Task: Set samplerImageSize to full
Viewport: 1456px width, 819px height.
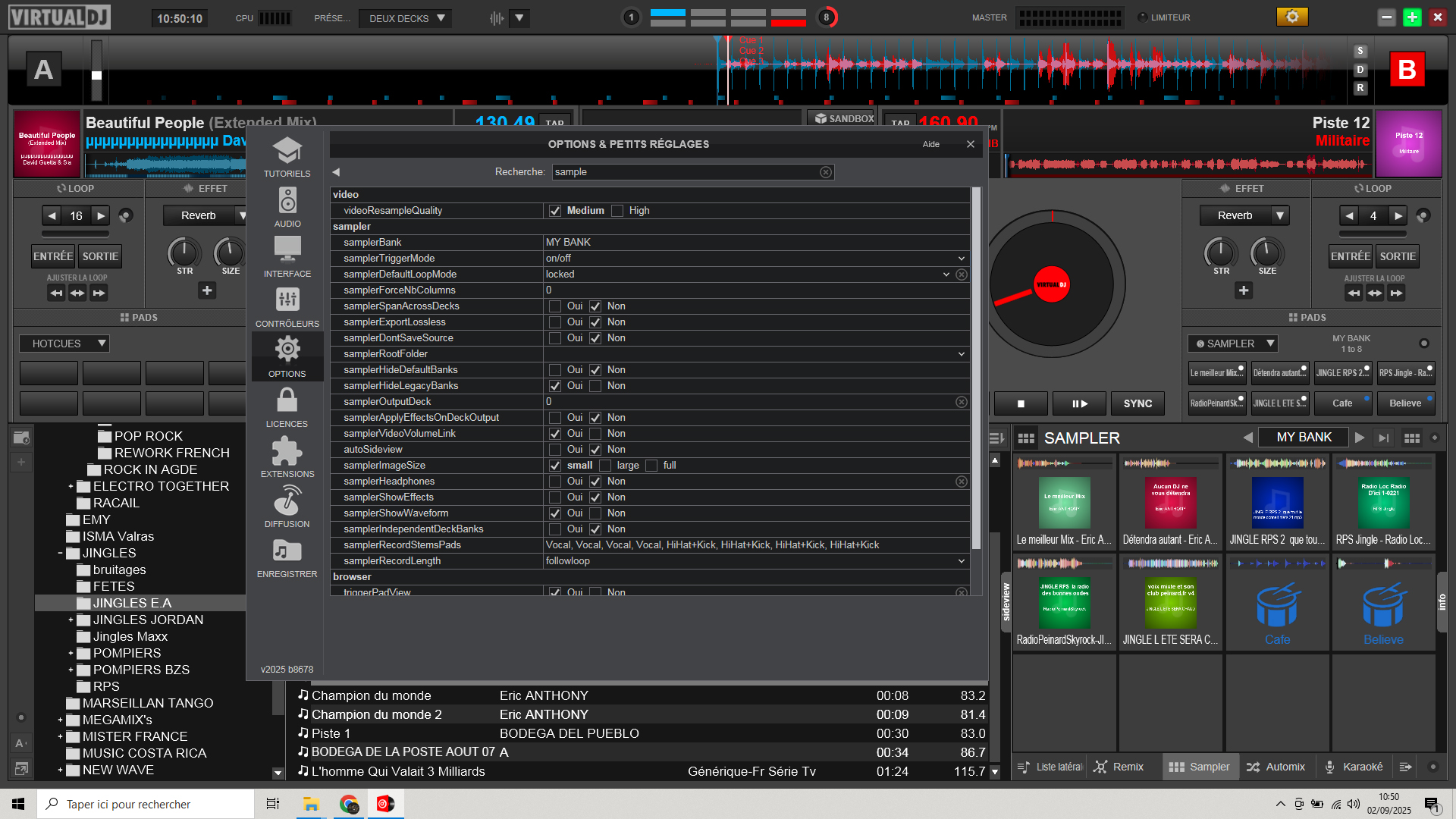Action: tap(651, 466)
